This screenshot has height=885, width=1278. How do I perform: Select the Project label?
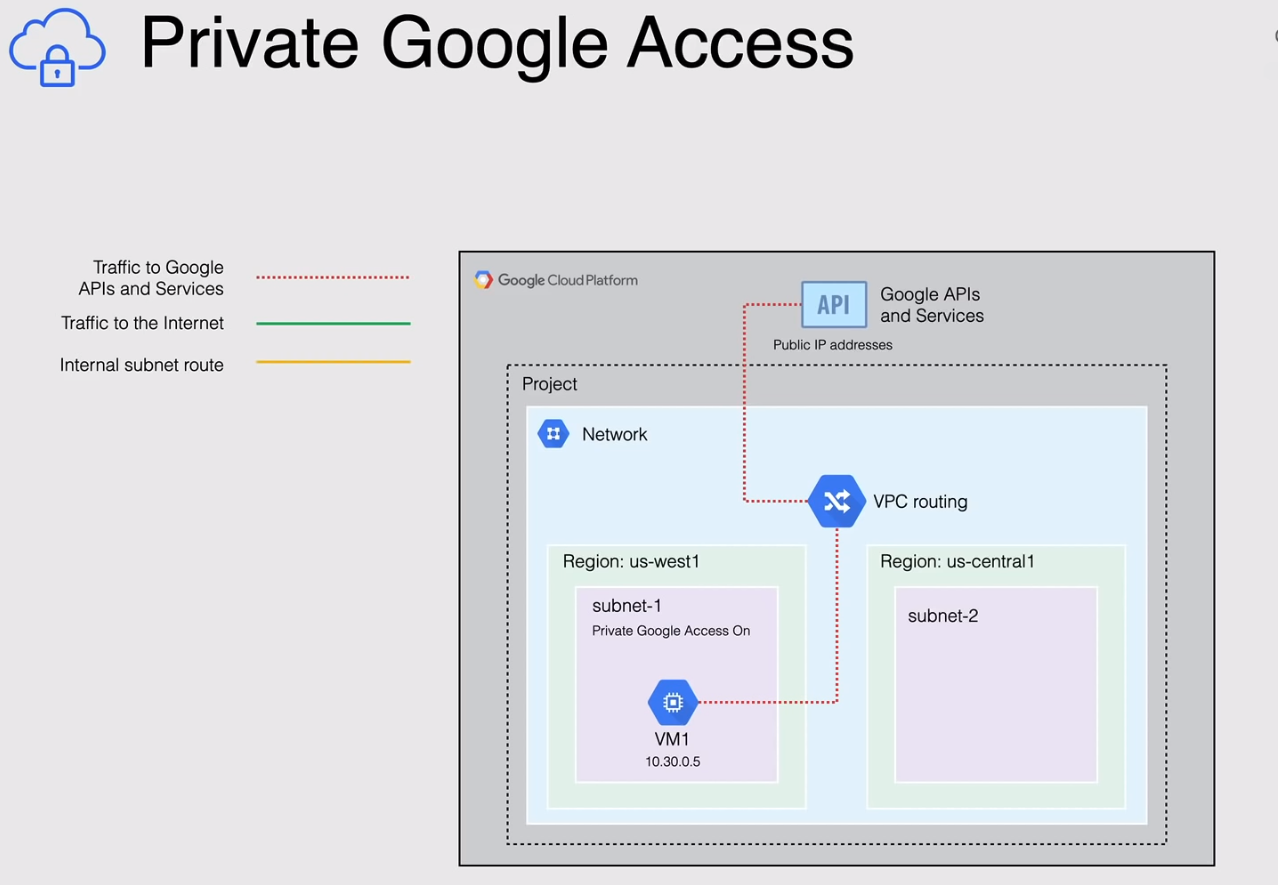549,384
